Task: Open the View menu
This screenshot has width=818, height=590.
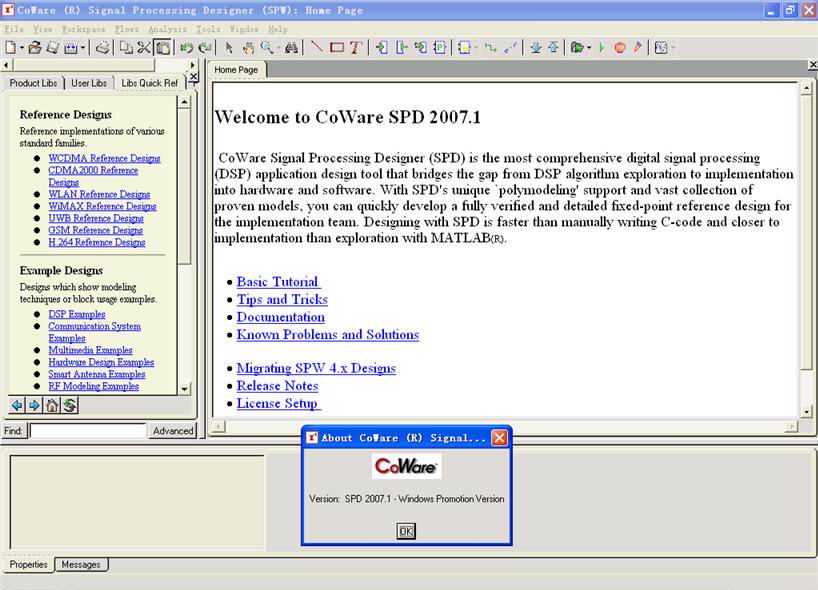Action: 43,29
